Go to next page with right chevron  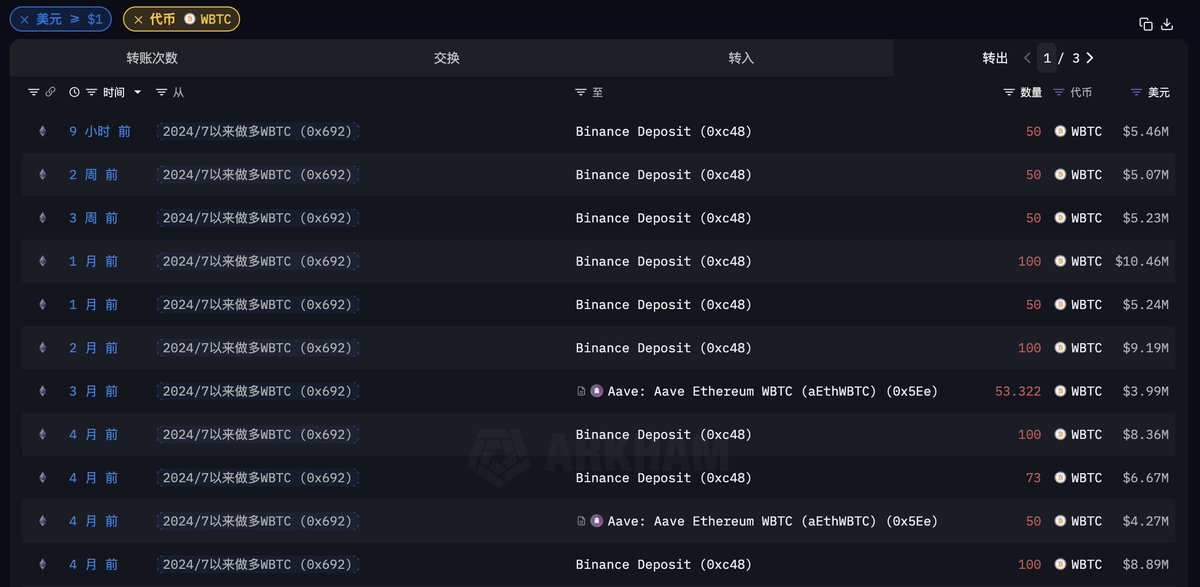tap(1090, 58)
